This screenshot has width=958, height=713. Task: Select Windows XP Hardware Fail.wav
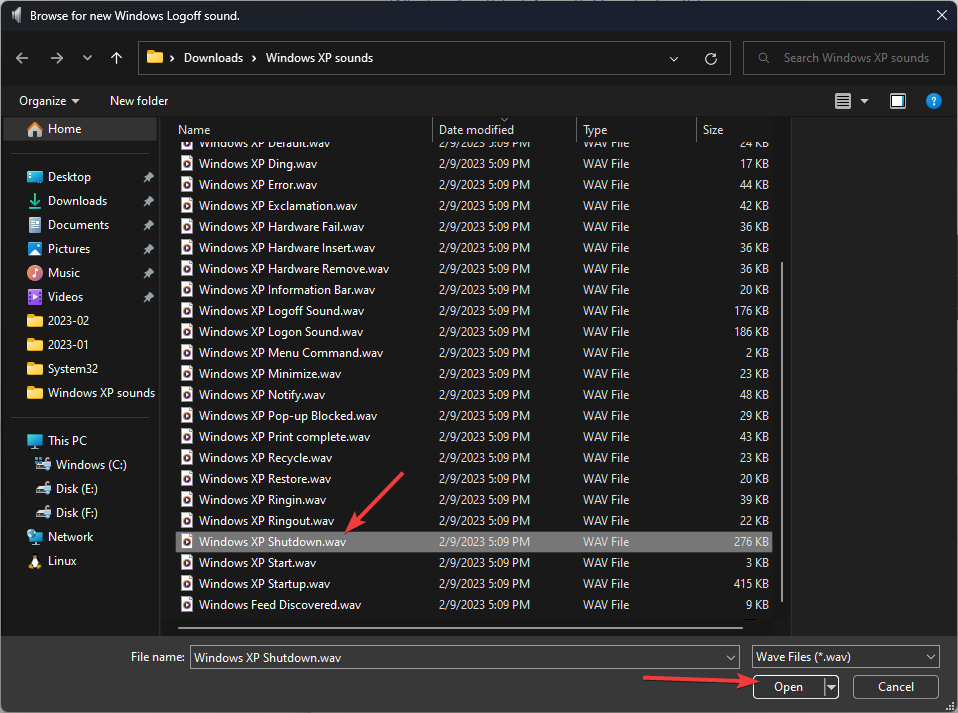click(x=281, y=227)
